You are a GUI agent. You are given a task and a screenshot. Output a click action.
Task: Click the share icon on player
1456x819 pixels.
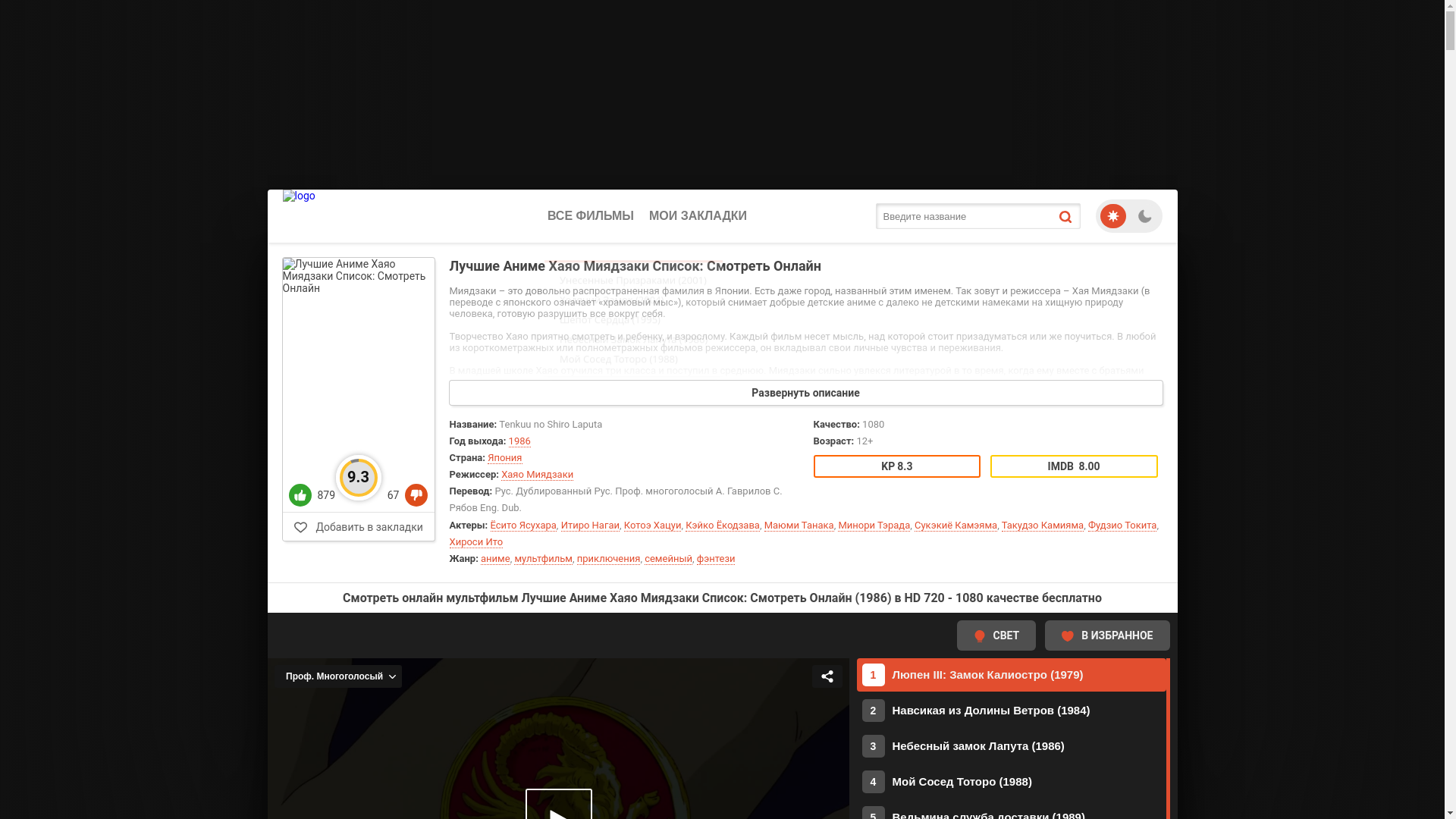(827, 676)
